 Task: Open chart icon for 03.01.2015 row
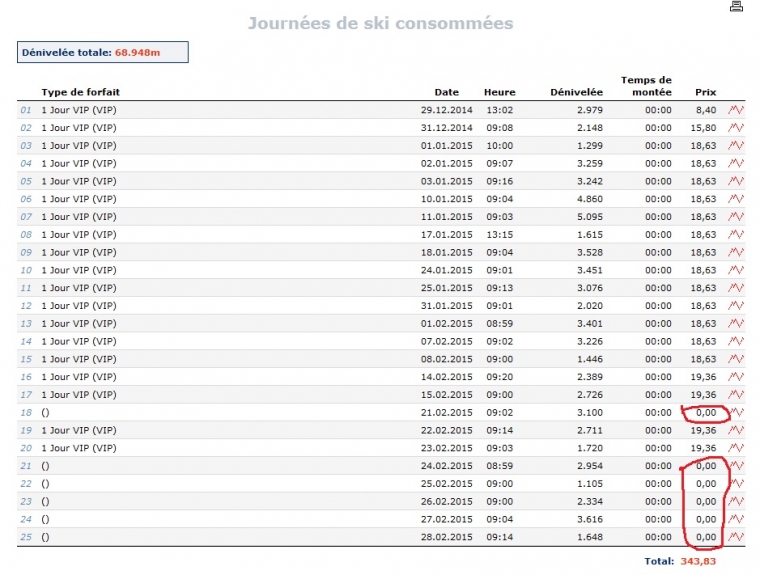pos(736,181)
